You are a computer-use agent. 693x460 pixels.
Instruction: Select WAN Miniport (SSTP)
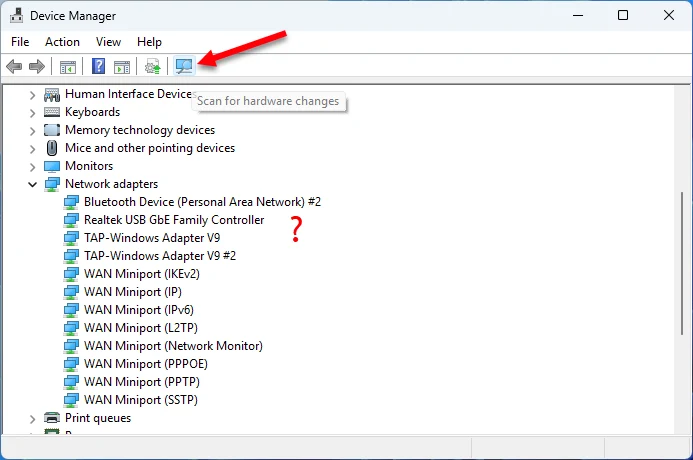click(141, 400)
